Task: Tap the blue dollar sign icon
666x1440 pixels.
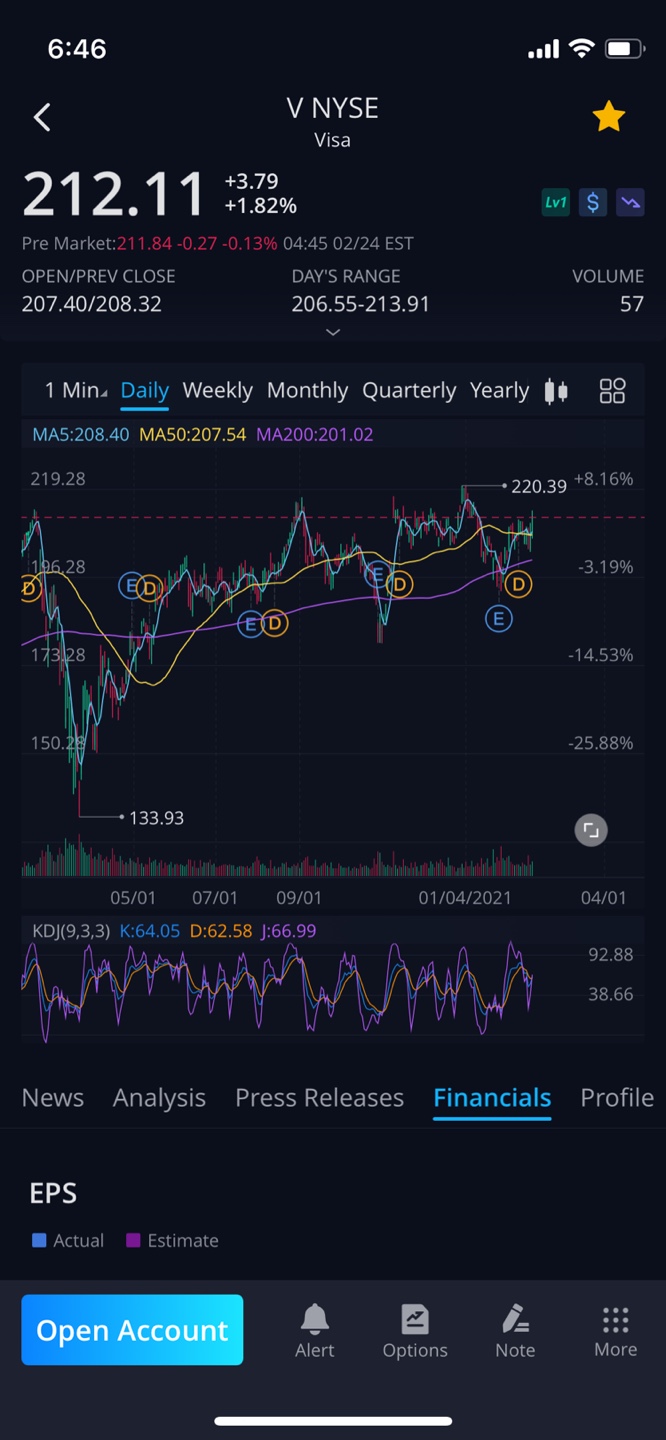Action: tap(593, 203)
